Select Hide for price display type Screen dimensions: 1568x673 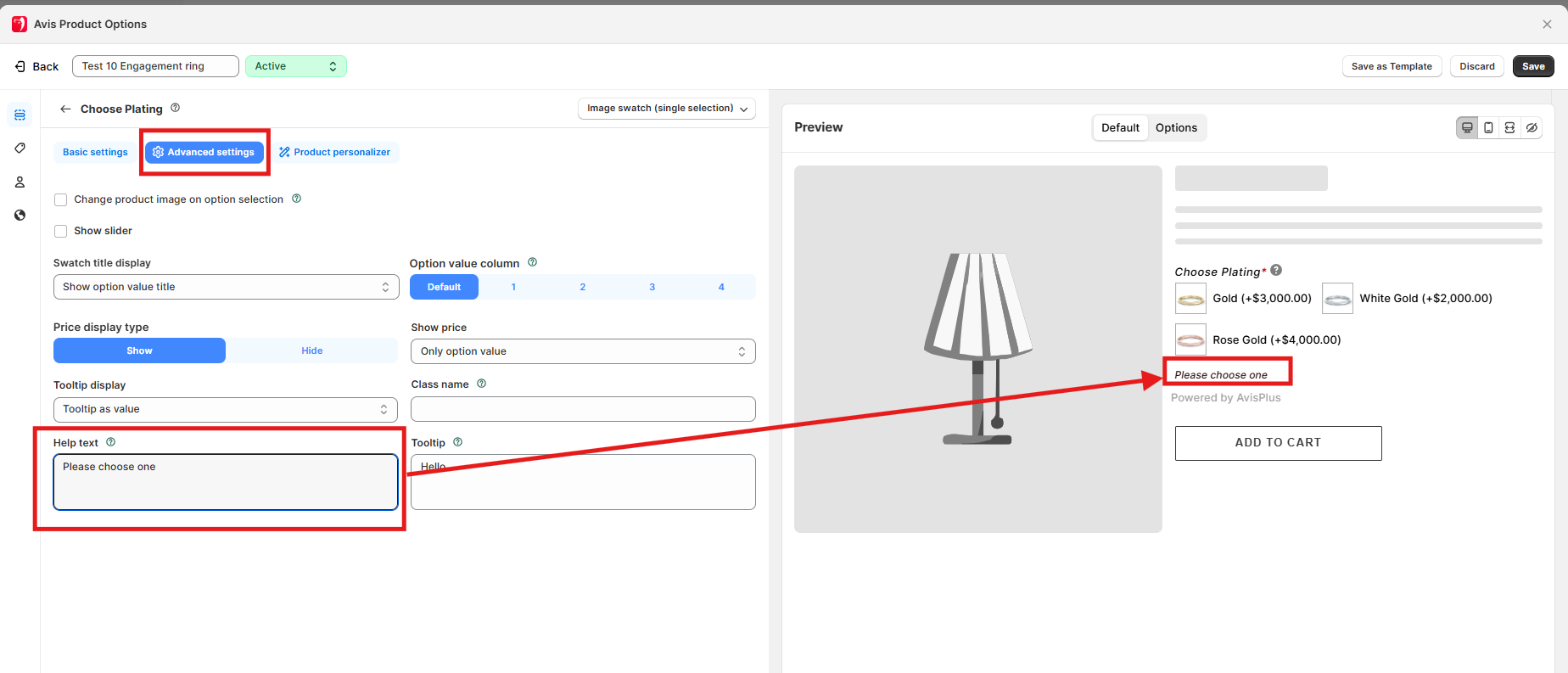click(311, 351)
